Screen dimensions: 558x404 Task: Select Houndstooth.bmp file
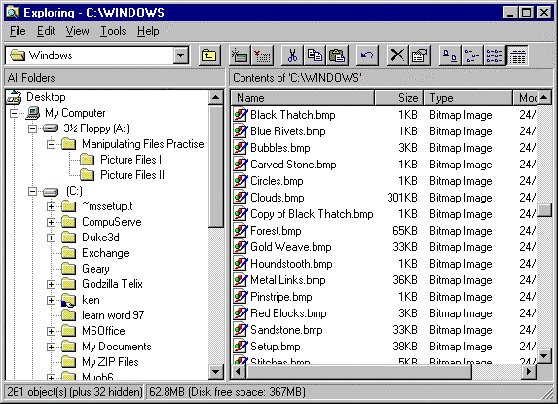click(291, 264)
